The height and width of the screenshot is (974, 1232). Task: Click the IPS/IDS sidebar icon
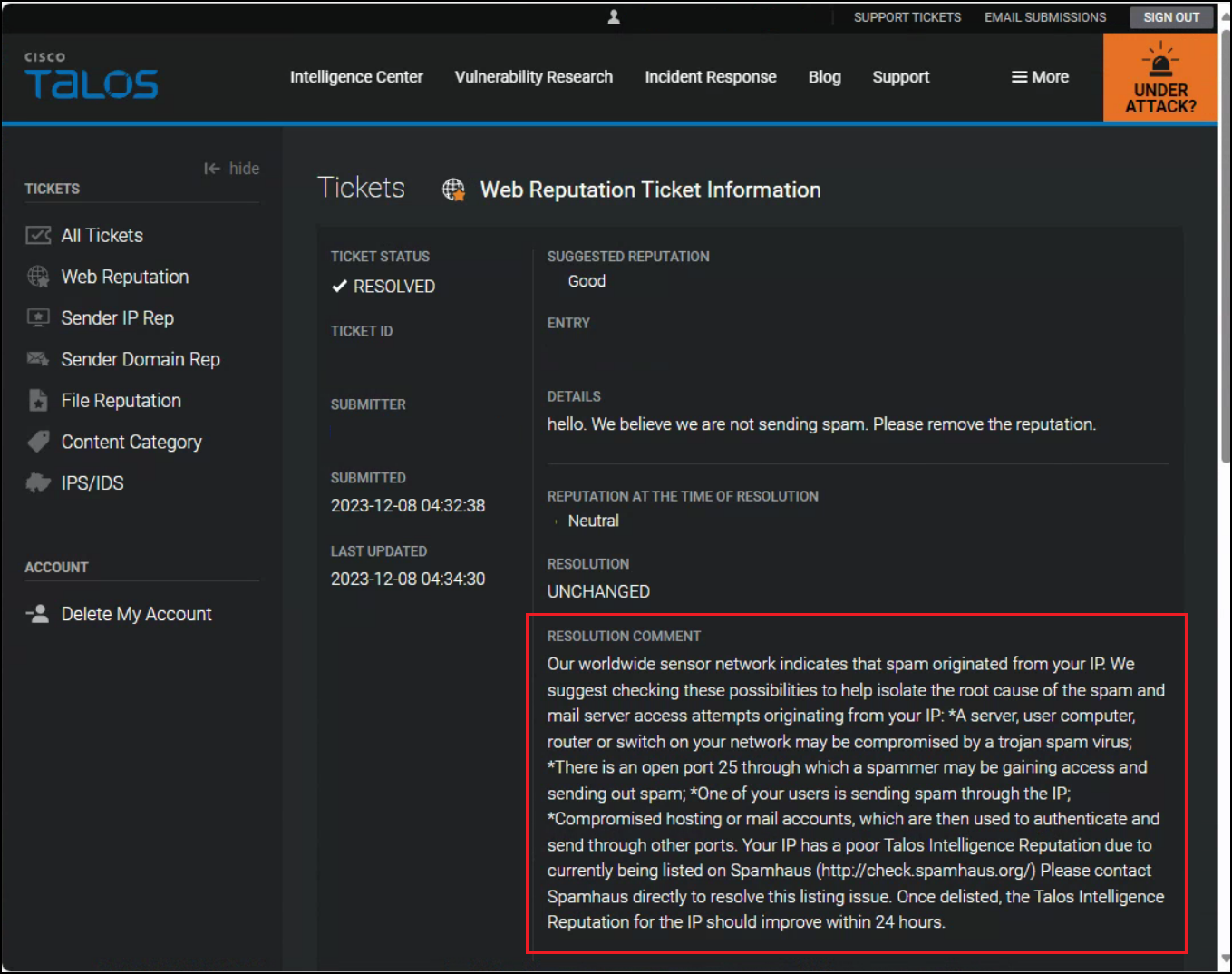(38, 482)
